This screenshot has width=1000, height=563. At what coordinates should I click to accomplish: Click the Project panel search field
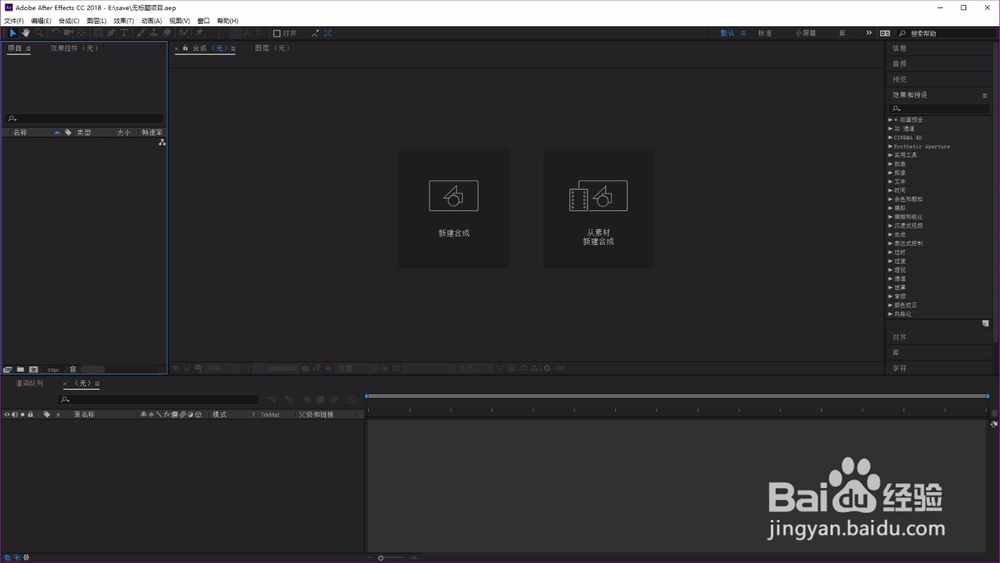pyautogui.click(x=84, y=119)
